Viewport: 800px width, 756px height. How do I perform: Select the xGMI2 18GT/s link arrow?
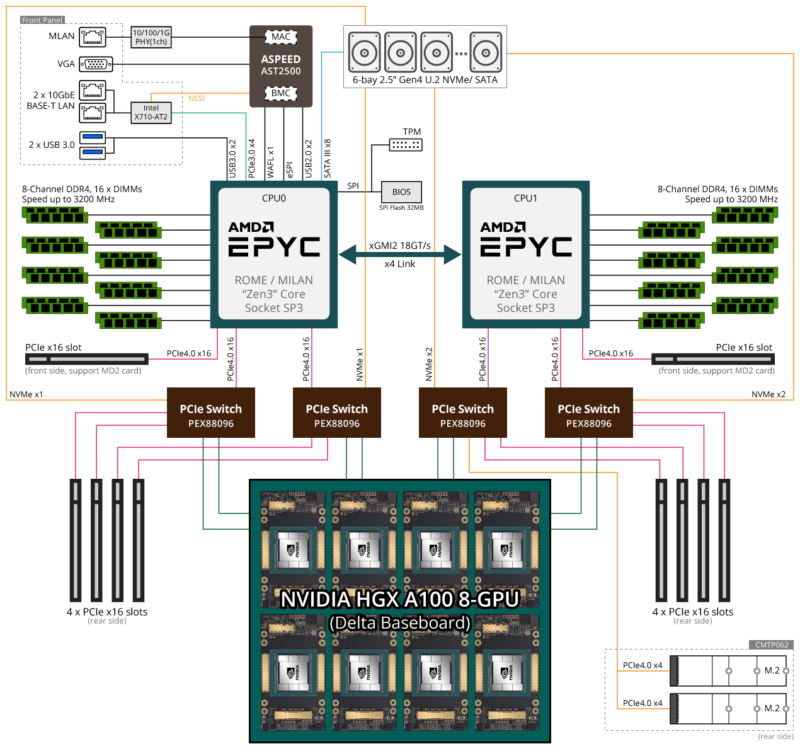point(399,253)
